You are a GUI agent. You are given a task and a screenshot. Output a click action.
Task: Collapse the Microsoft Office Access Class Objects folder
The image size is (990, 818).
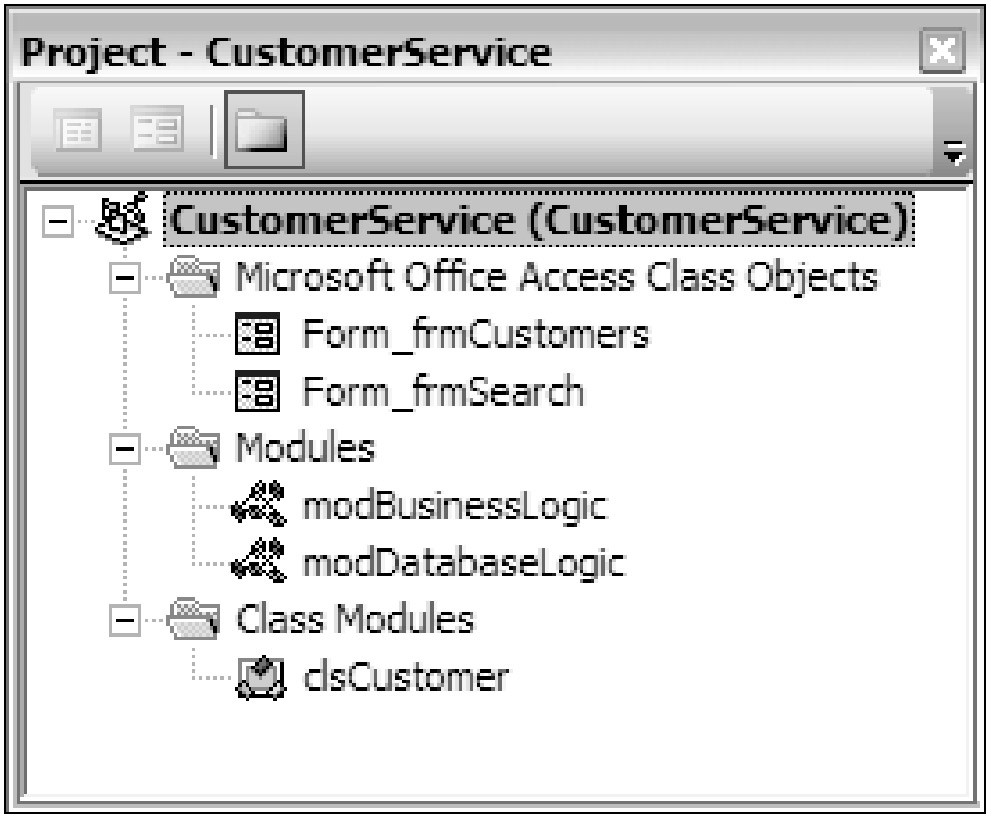[x=123, y=278]
